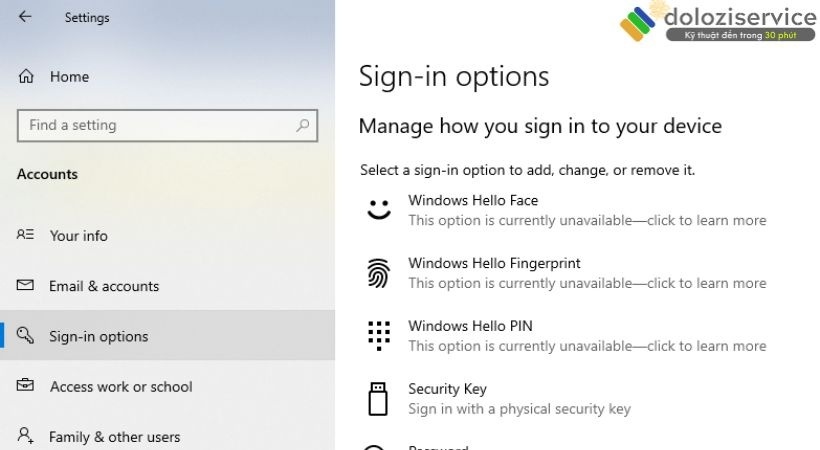Viewport: 820px width, 450px height.
Task: Select the Your info person-card icon
Action: (x=25, y=234)
